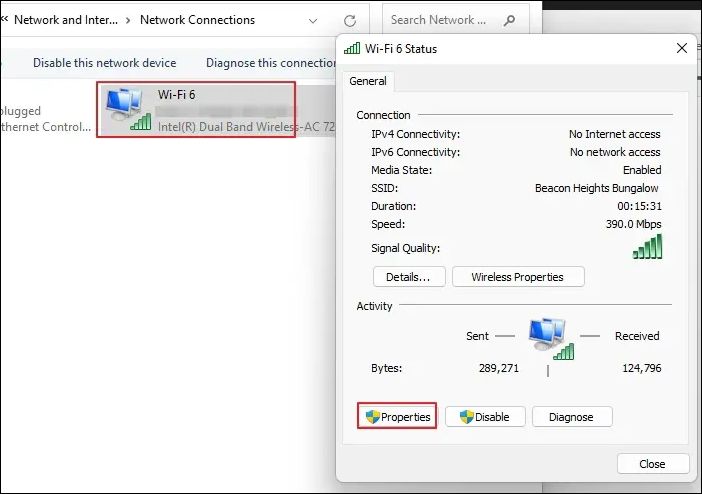The height and width of the screenshot is (494, 702).
Task: Select the General tab
Action: tap(369, 82)
